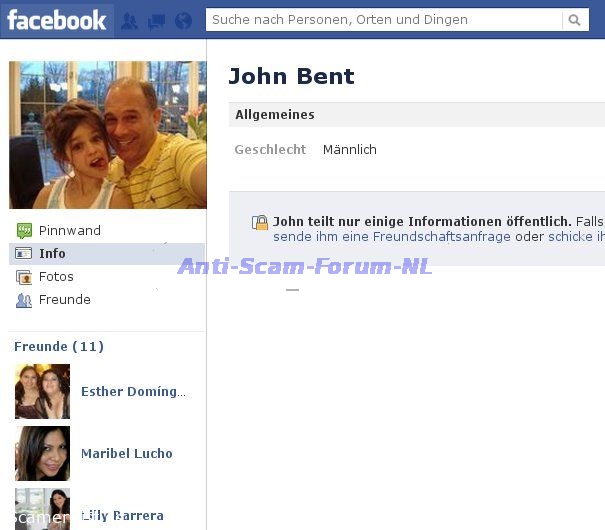Open Maribel Lucho's profile link
The image size is (605, 530).
pos(126,454)
